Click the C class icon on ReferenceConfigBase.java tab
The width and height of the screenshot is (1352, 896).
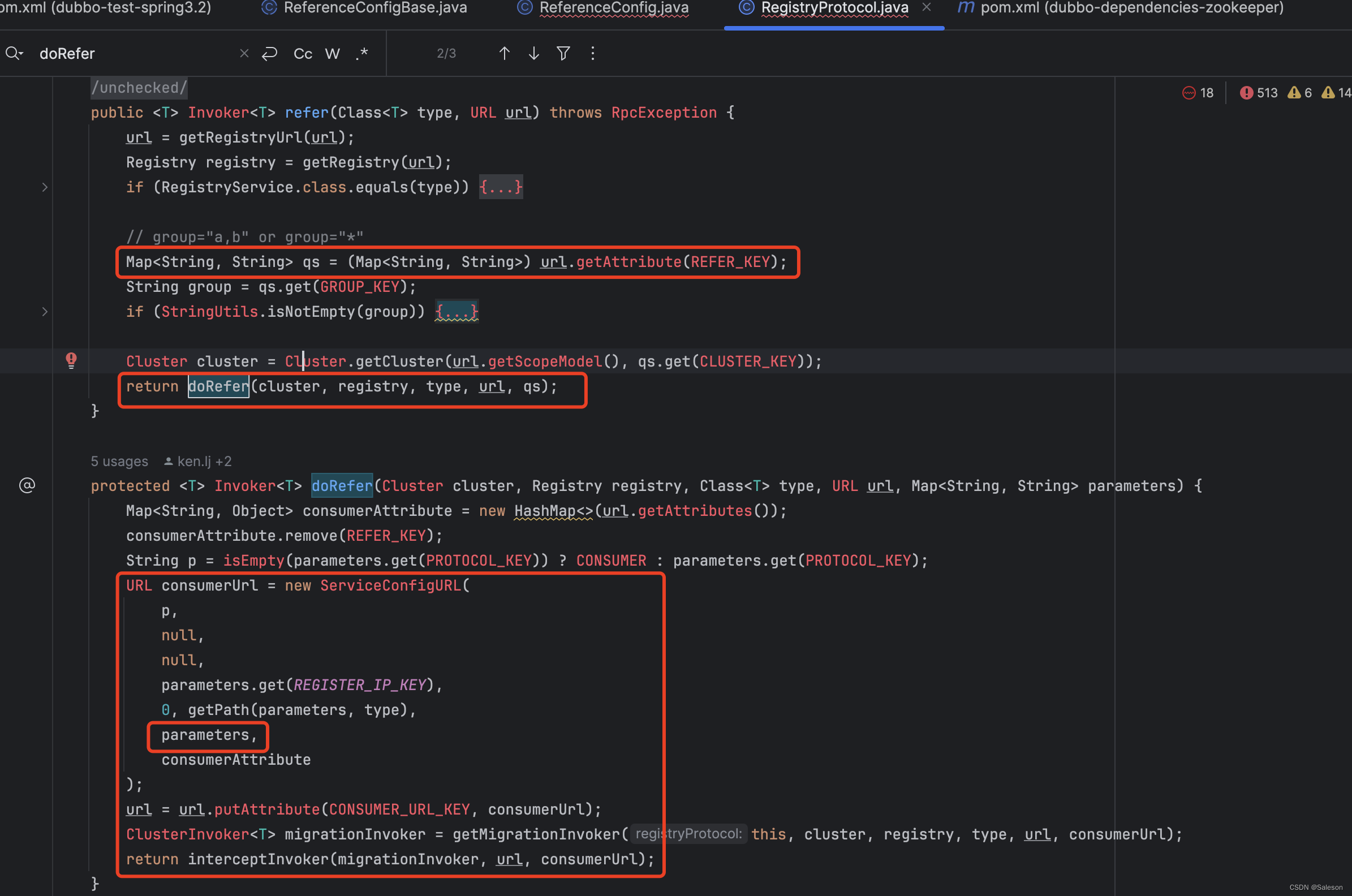pyautogui.click(x=269, y=7)
